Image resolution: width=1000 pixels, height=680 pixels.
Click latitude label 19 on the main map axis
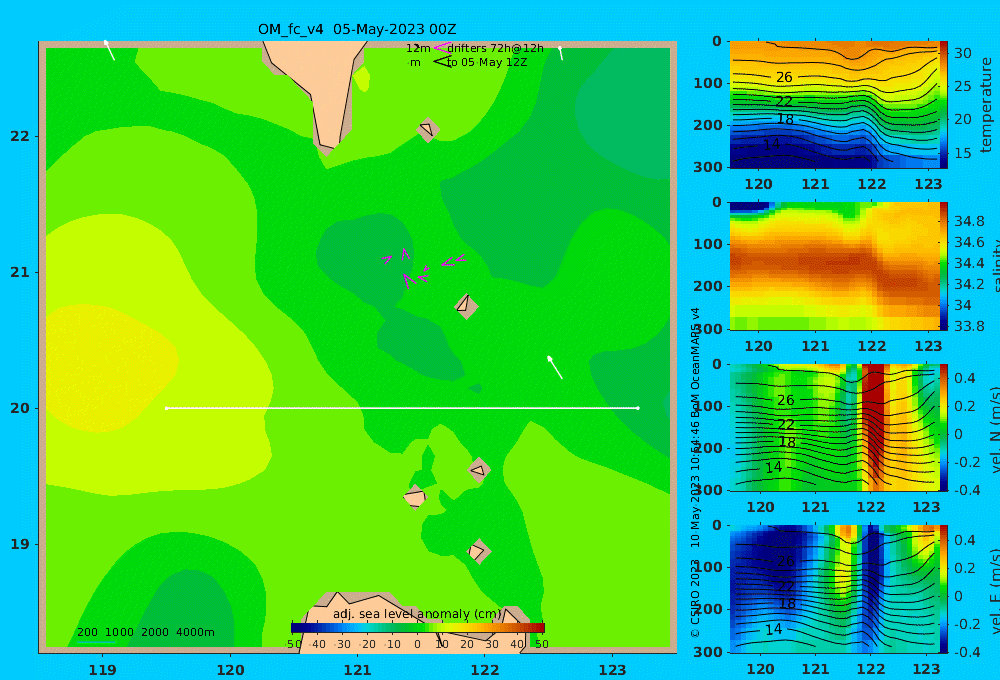(x=20, y=544)
